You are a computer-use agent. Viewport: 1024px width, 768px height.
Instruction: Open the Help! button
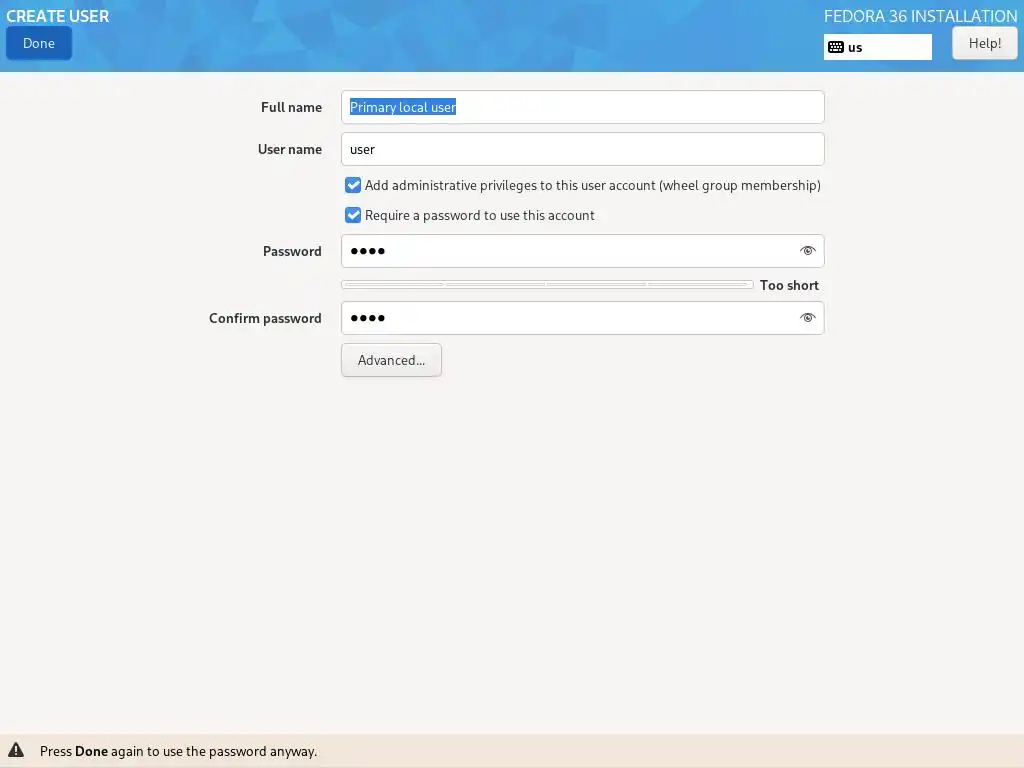pos(984,43)
